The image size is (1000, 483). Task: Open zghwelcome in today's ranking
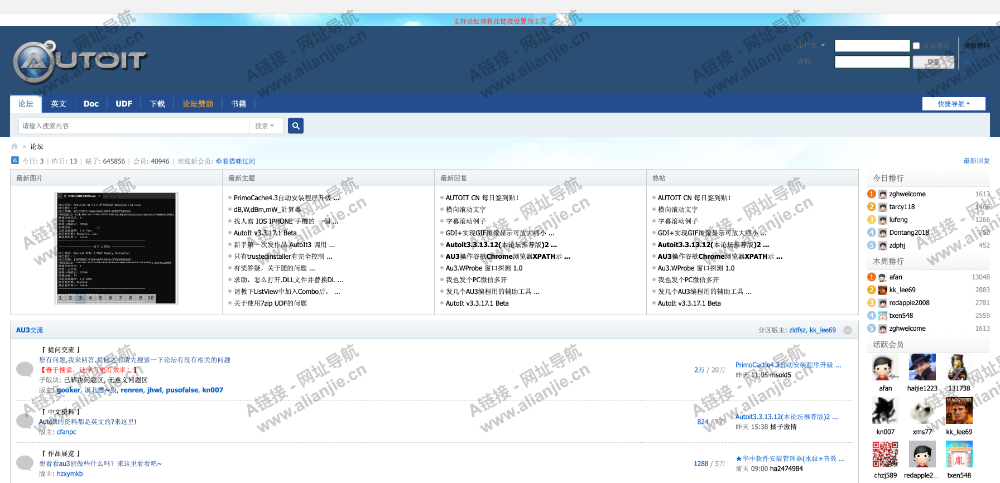pyautogui.click(x=907, y=194)
